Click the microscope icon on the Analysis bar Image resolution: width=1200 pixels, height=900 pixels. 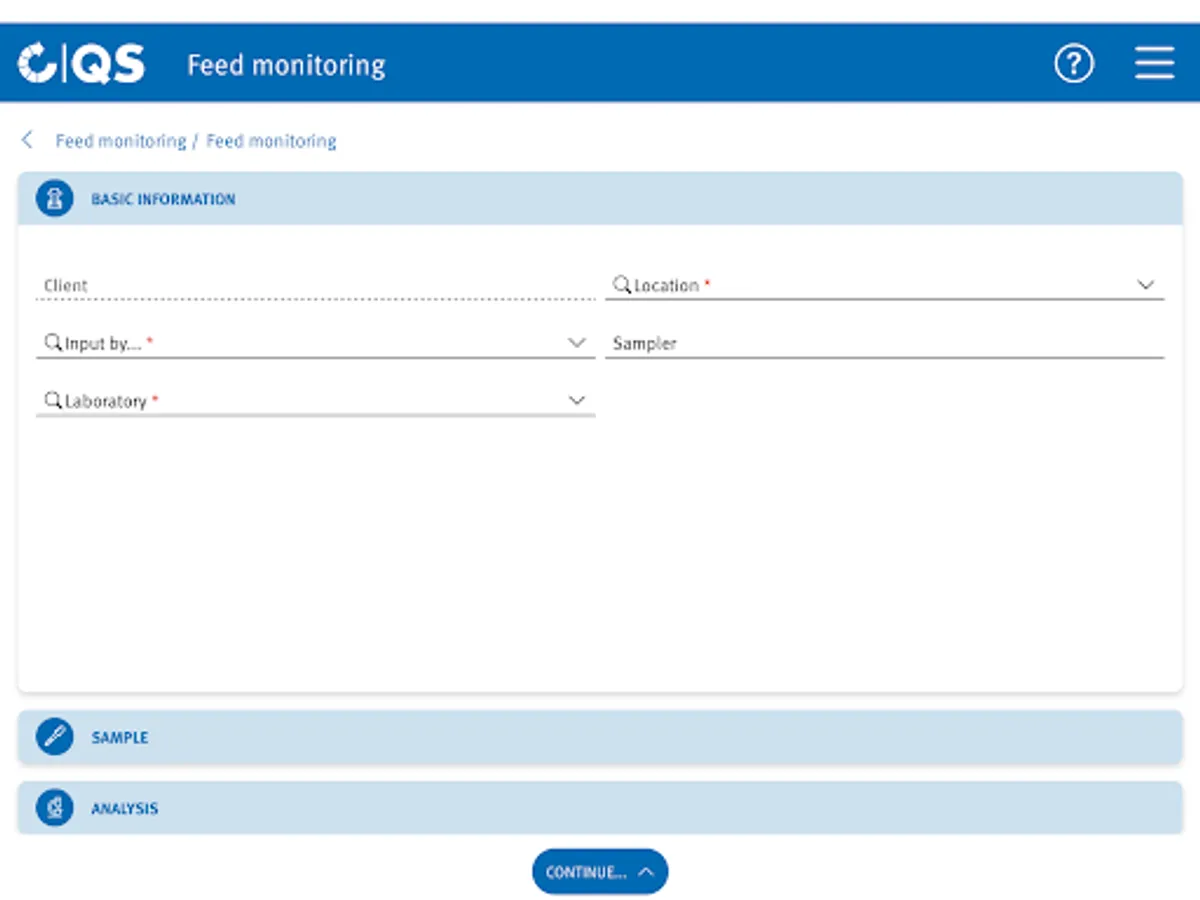point(54,807)
